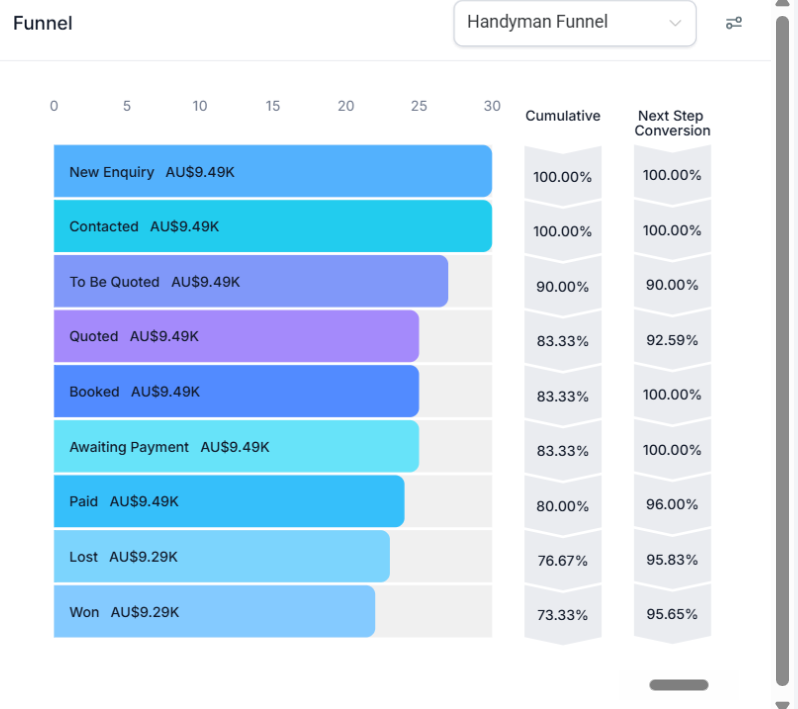Click the scroll down arrow
Image resolution: width=798 pixels, height=709 pixels.
782,704
